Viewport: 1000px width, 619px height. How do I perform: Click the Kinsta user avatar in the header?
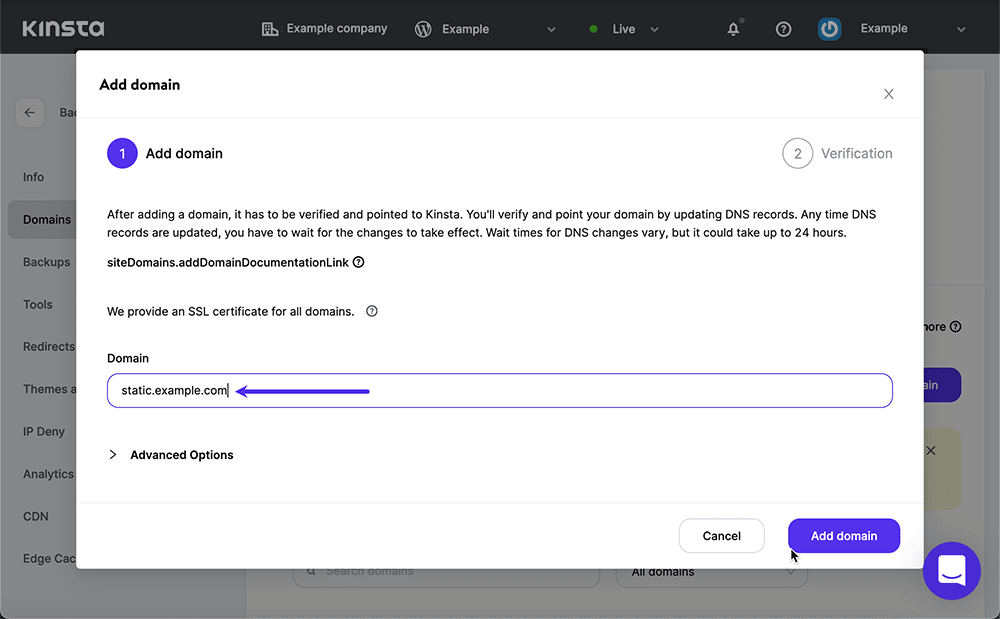829,28
